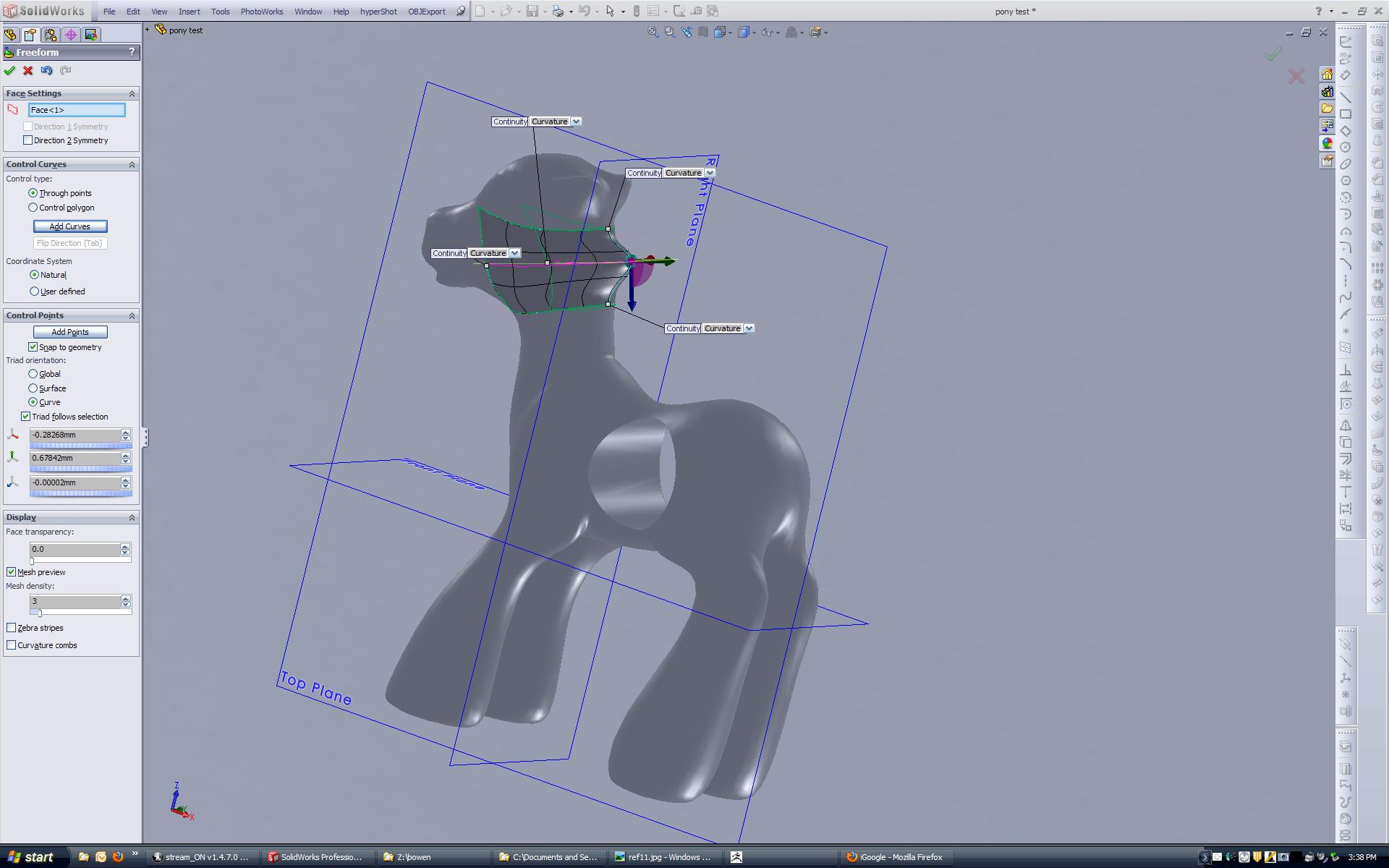Open the DisplayManager render tab
Screen dimensions: 1389x868
click(x=91, y=35)
